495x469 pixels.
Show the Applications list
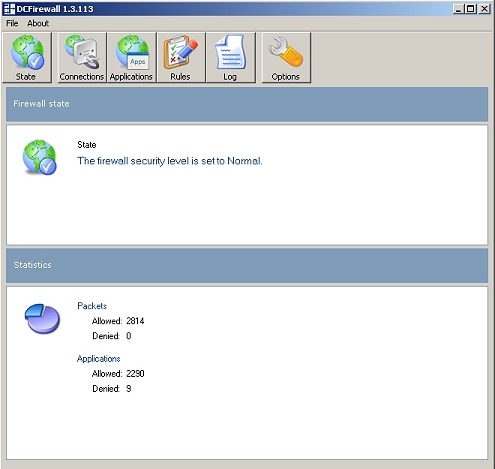[x=131, y=58]
